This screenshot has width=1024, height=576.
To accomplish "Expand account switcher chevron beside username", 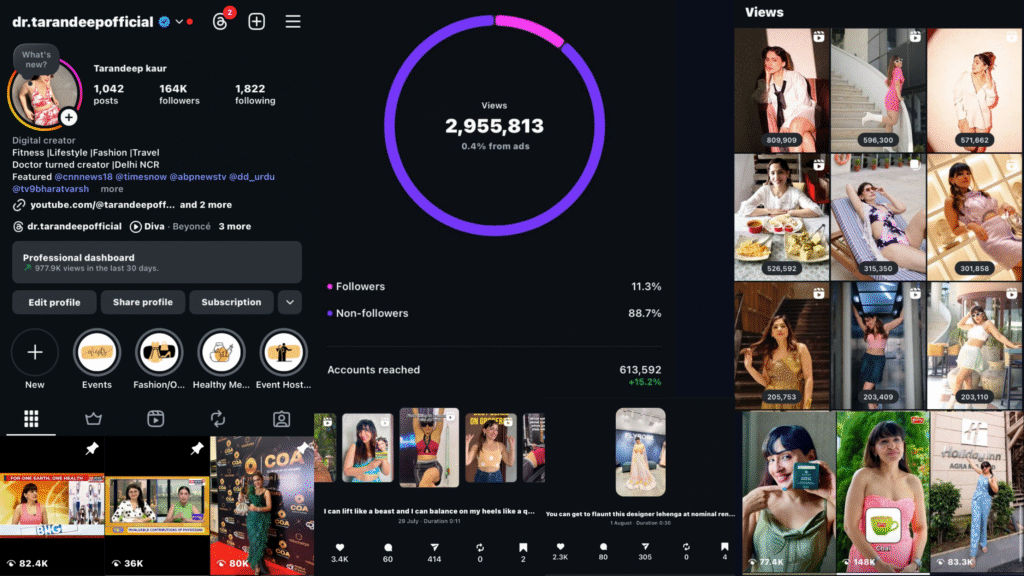I will pyautogui.click(x=179, y=21).
